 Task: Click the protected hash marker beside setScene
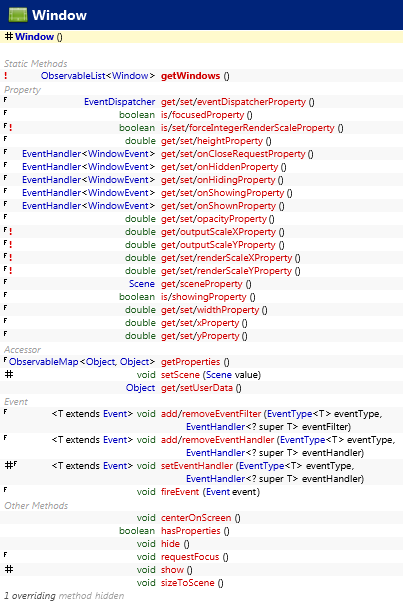click(x=9, y=374)
